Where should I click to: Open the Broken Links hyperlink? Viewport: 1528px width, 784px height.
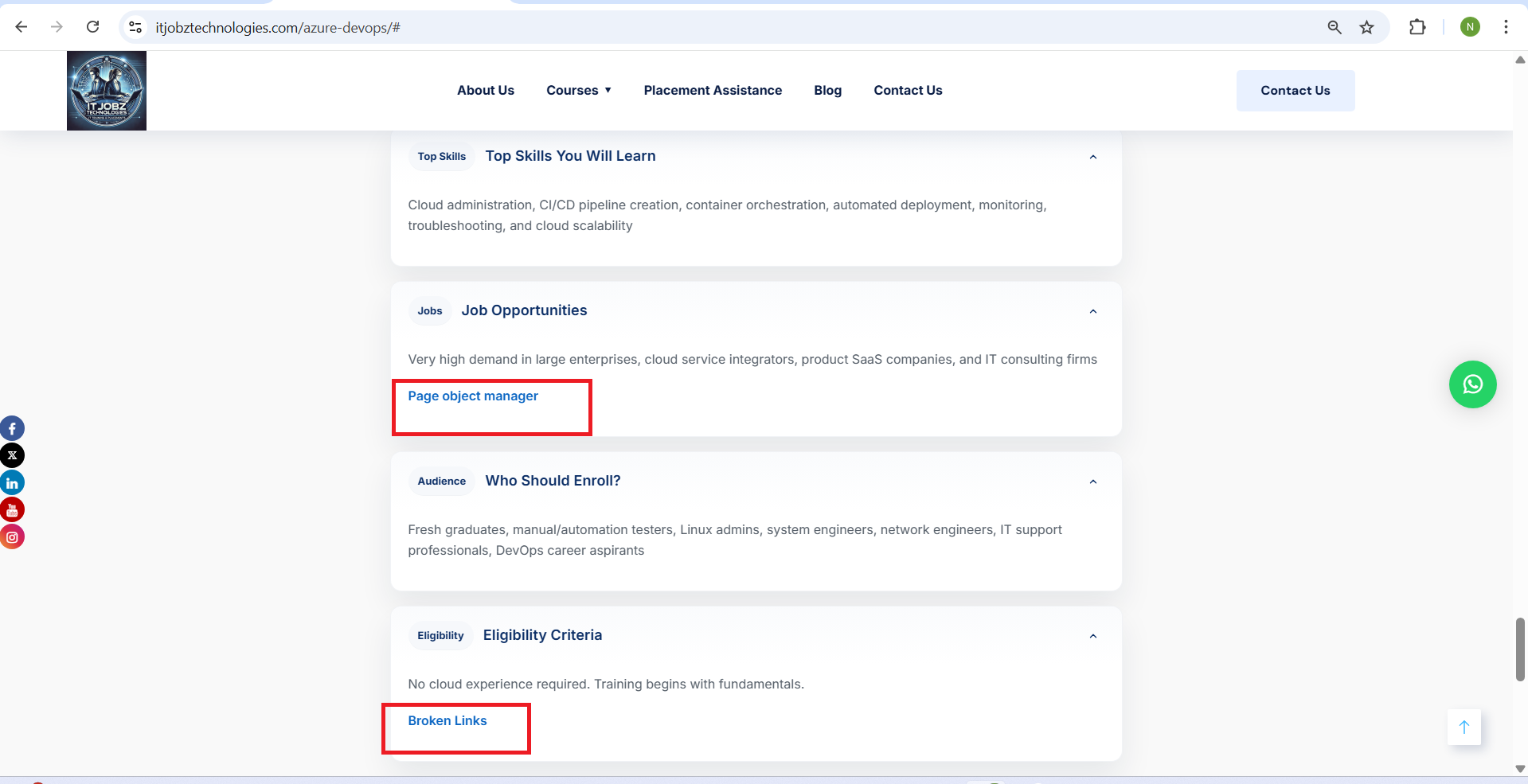(x=447, y=721)
